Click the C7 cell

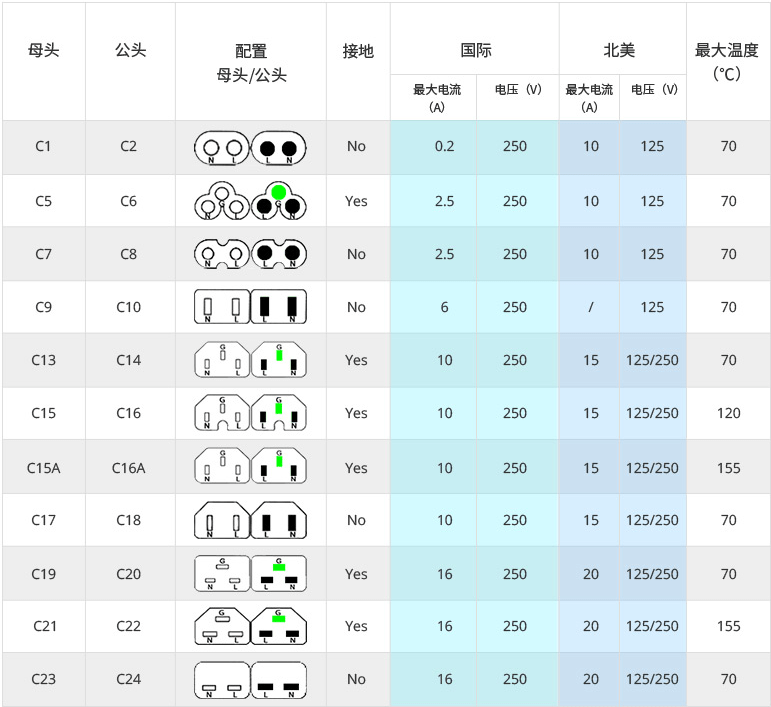pos(43,254)
